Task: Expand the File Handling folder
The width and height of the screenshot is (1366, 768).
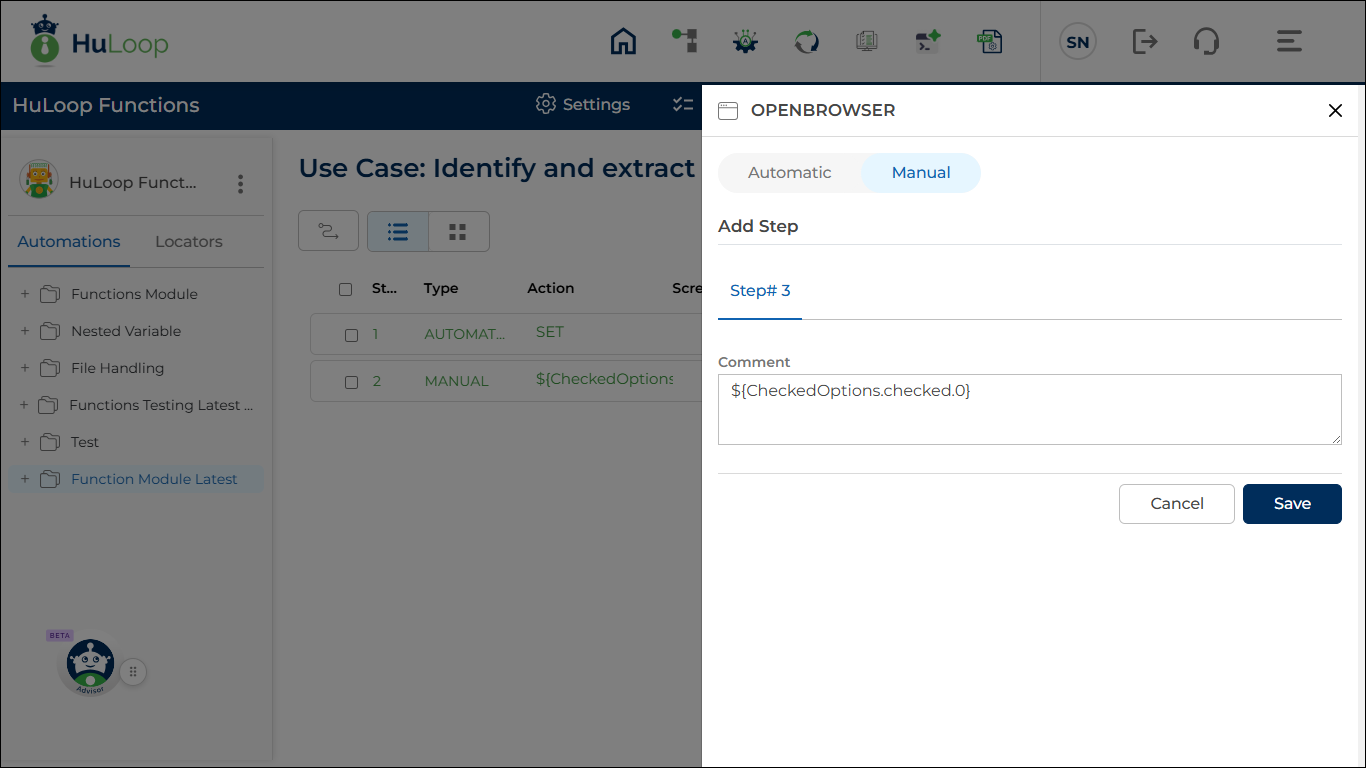Action: point(25,368)
